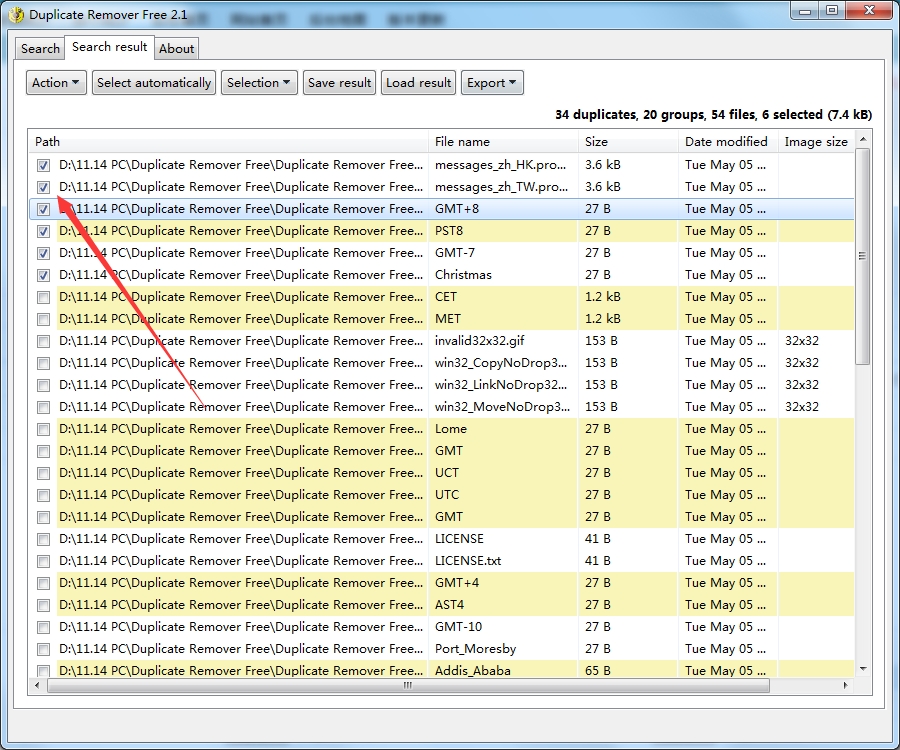Click the vertical scrollbar up arrow
Screen dimensions: 900x750
point(863,138)
